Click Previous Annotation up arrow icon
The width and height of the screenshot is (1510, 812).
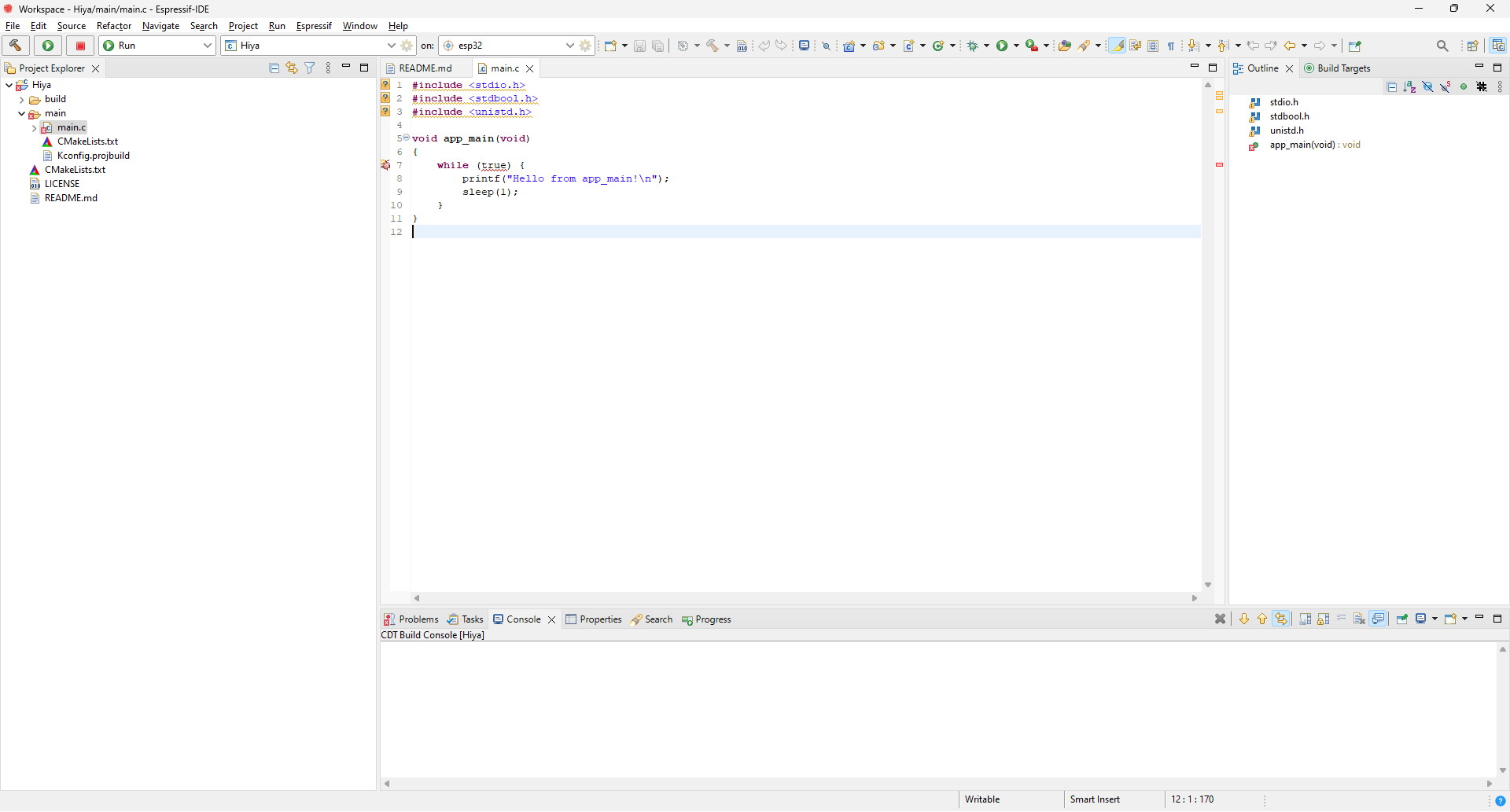coord(1224,46)
